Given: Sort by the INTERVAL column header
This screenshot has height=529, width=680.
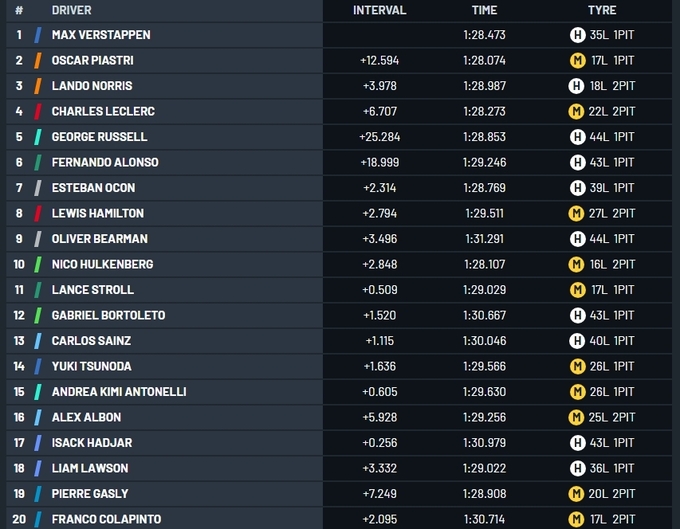Looking at the screenshot, I should [380, 10].
